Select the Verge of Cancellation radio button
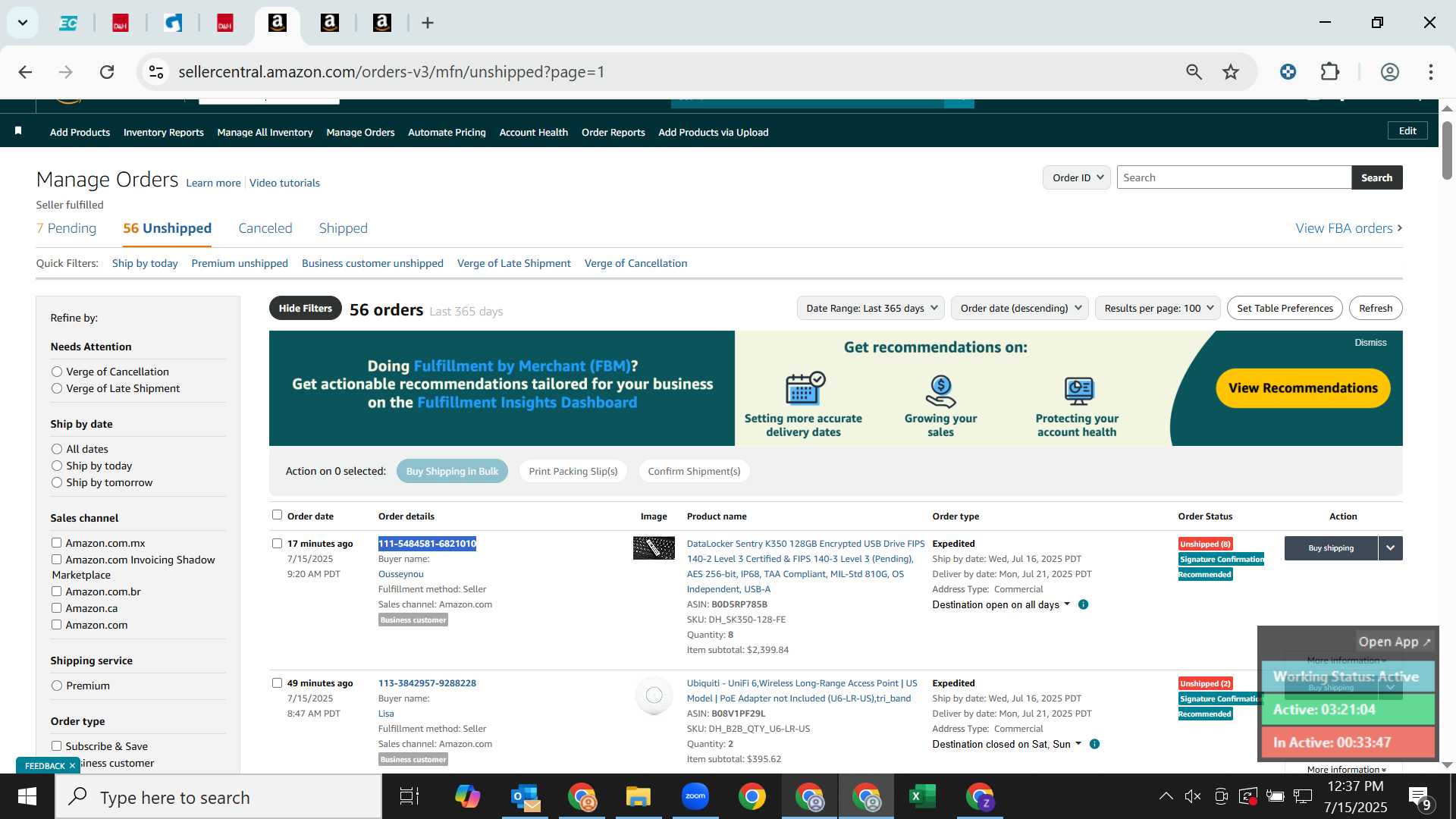Viewport: 1456px width, 819px height. [57, 372]
